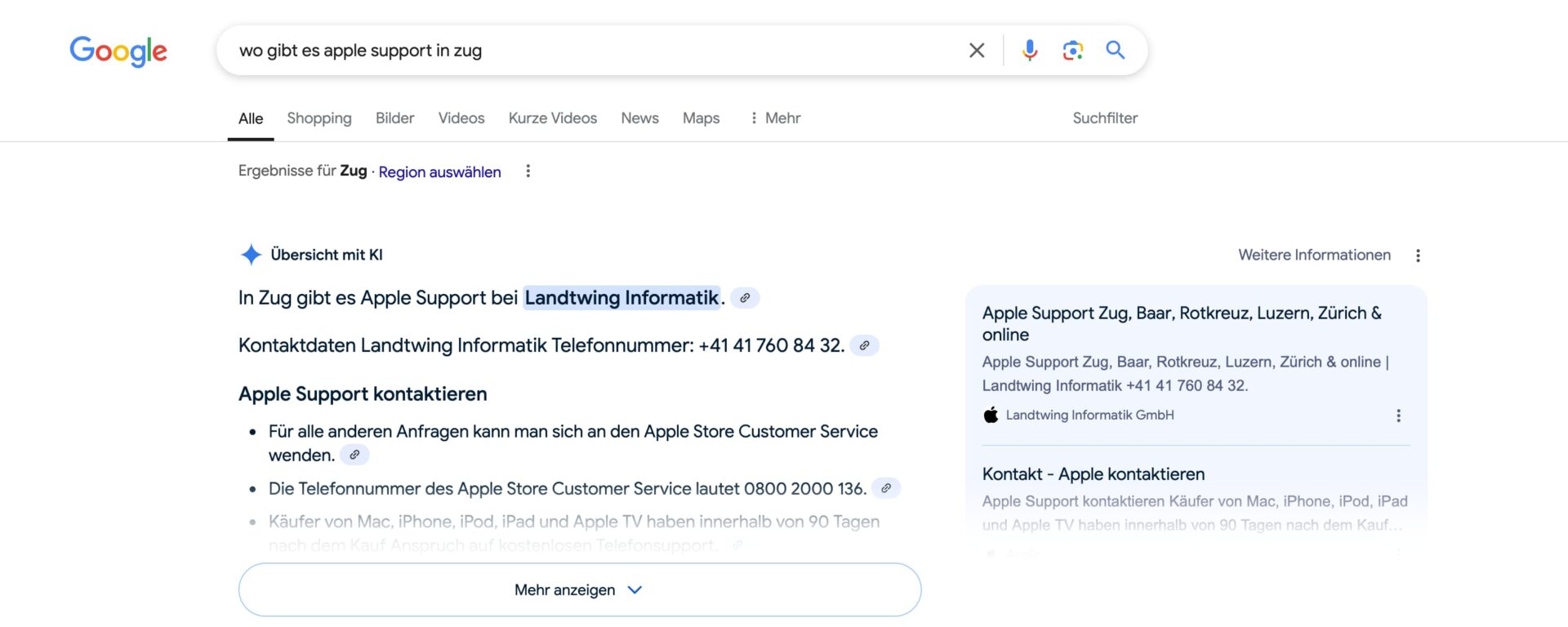This screenshot has height=627, width=1568.
Task: Switch to the Shopping tab
Action: click(x=319, y=118)
